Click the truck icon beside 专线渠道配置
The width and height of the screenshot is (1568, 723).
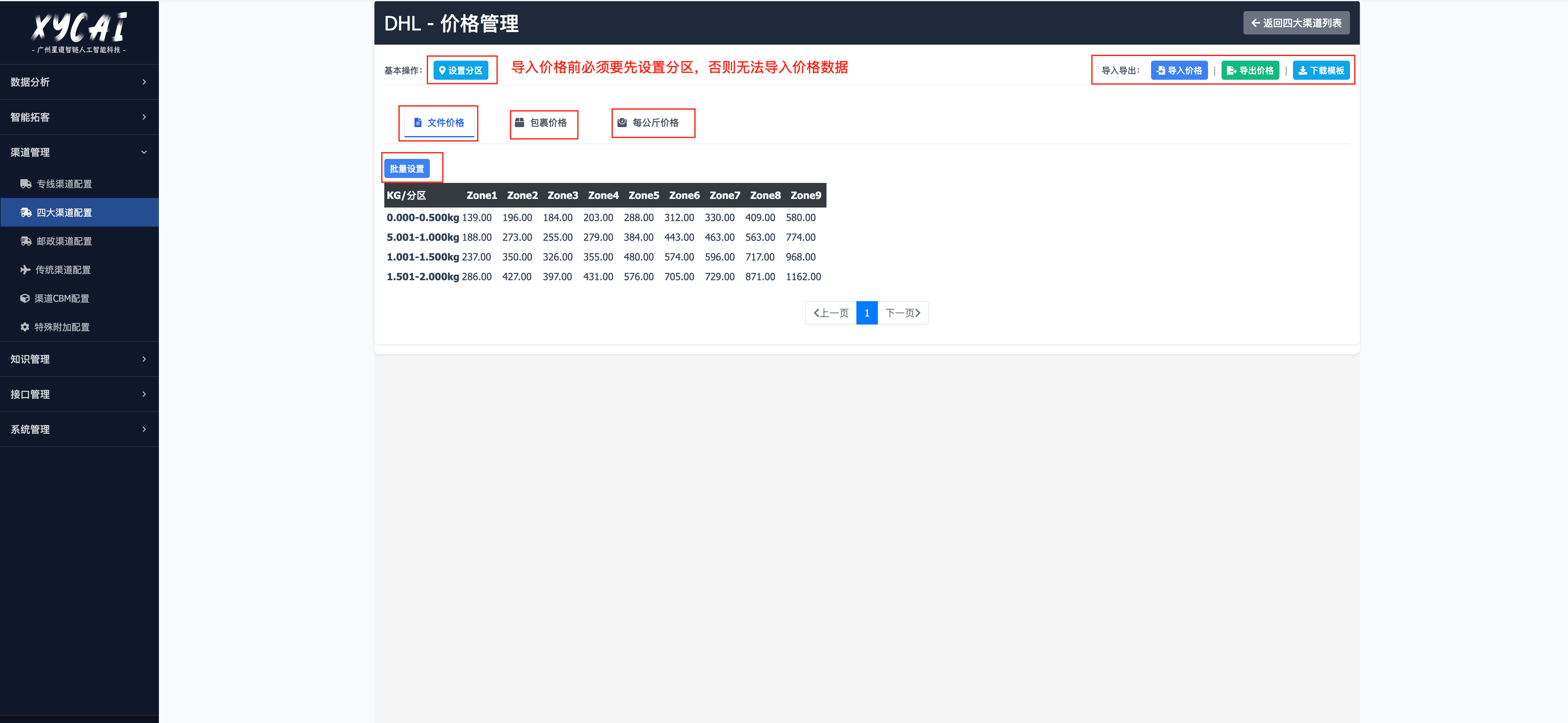26,184
